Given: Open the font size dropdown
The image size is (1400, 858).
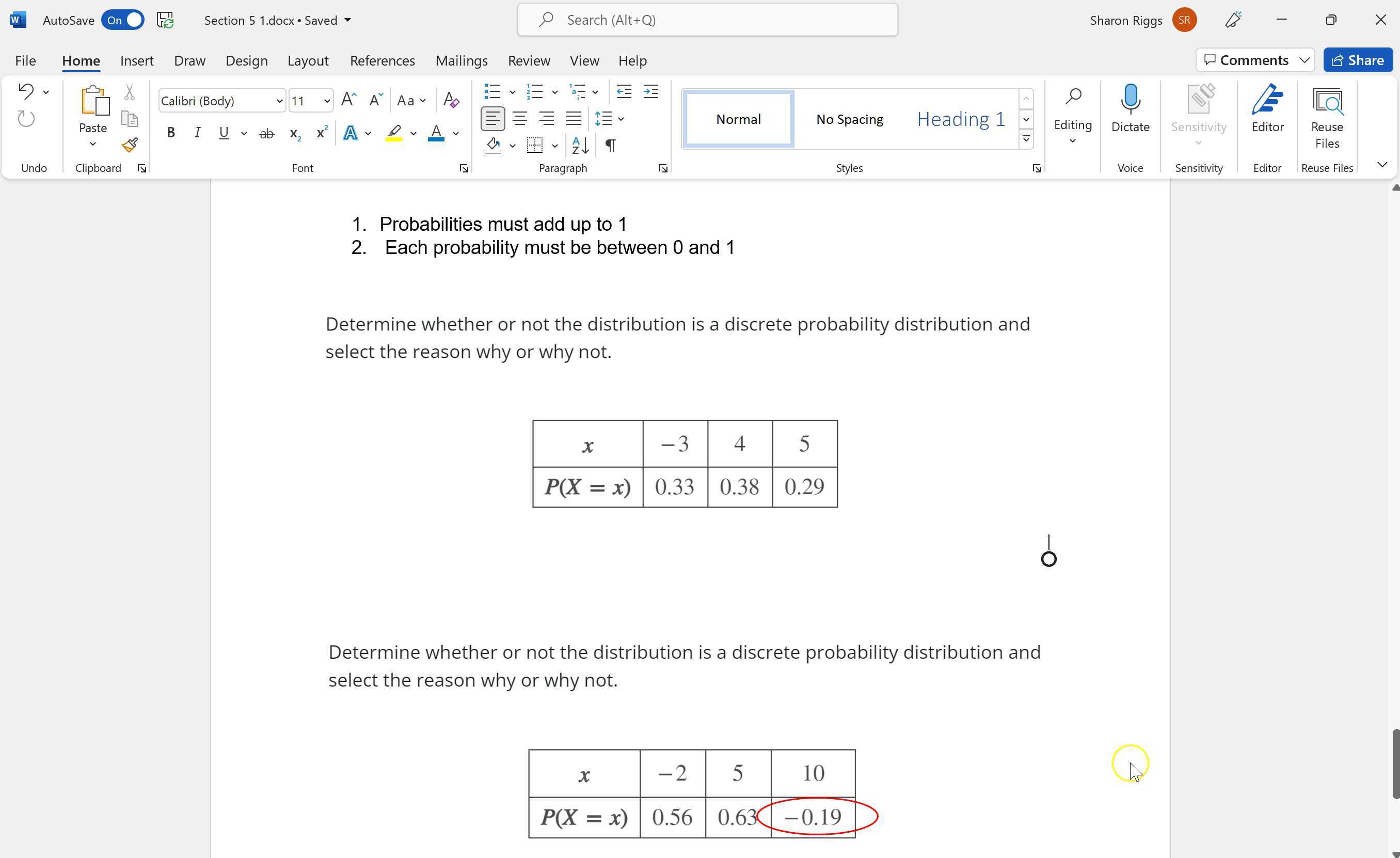Looking at the screenshot, I should click(327, 101).
